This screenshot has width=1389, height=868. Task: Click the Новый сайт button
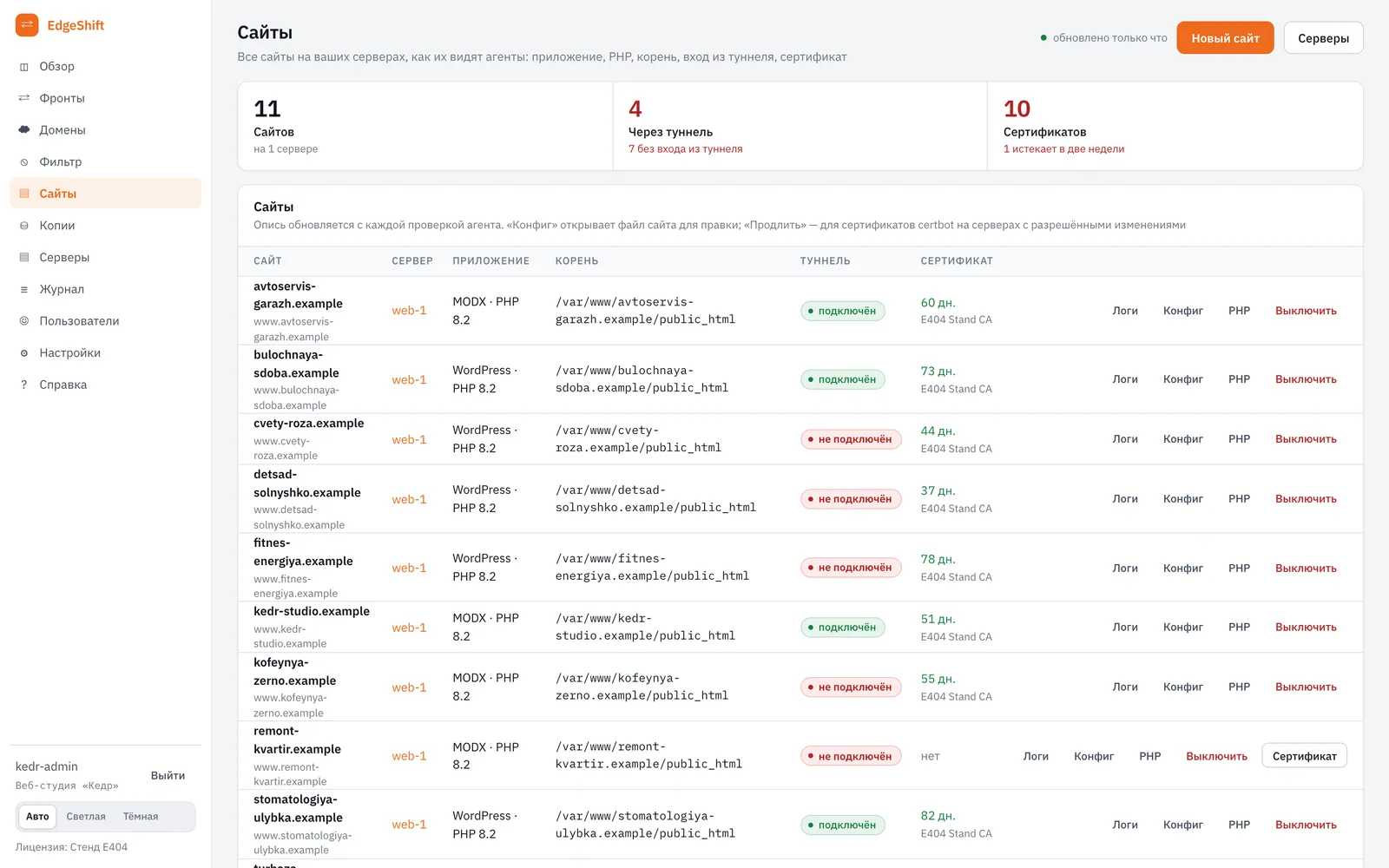click(1225, 38)
